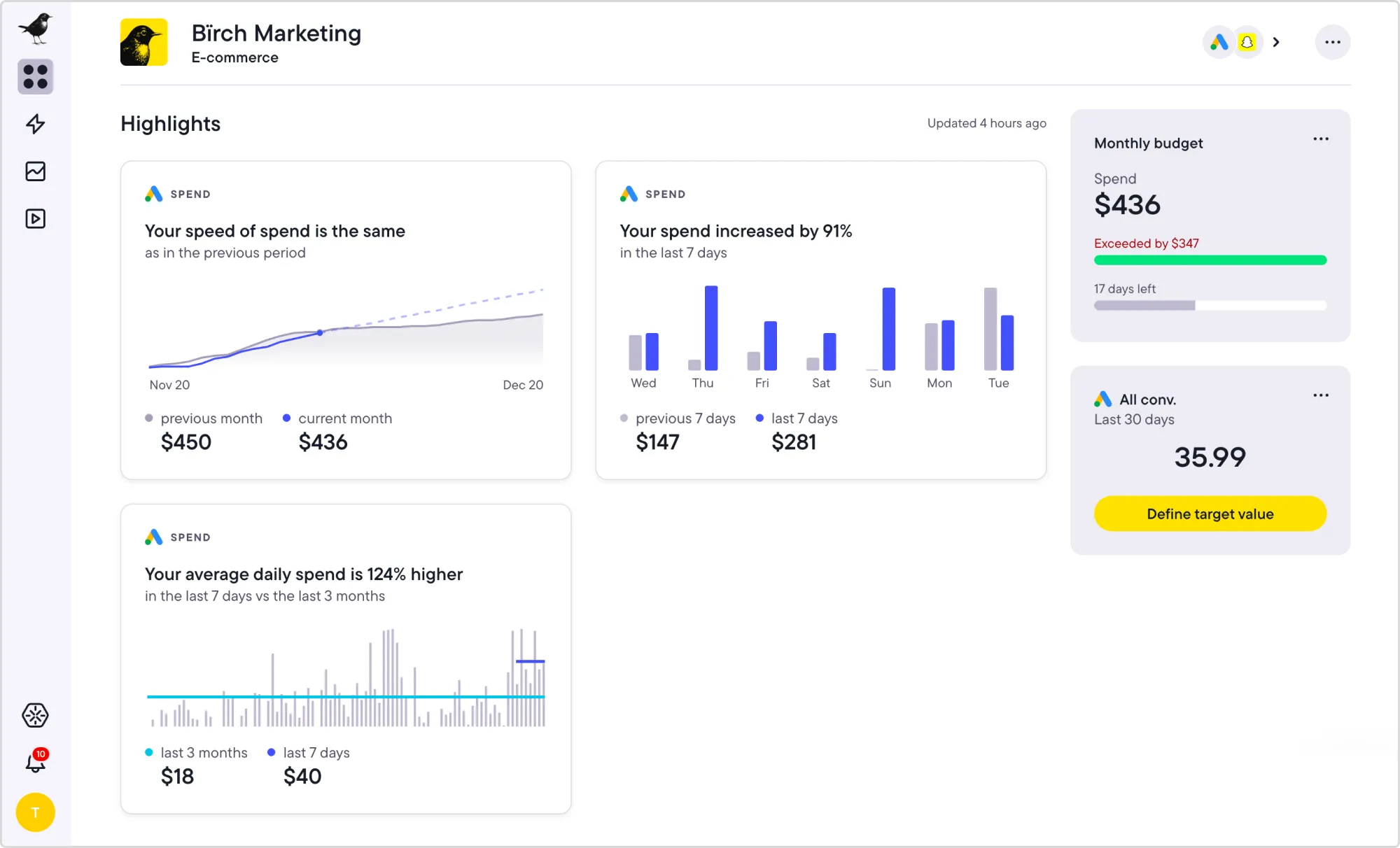Click the yellow T user avatar
This screenshot has height=848, width=1400.
35,812
